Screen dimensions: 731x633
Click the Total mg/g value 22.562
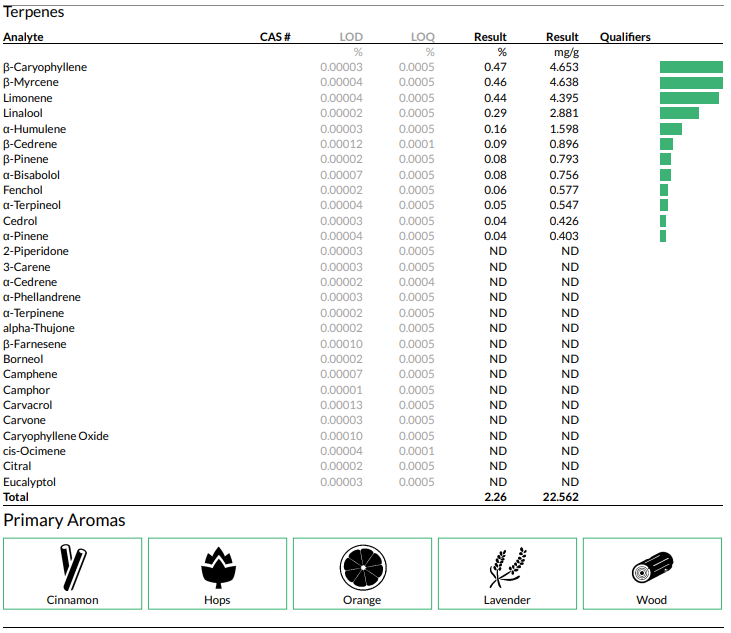(561, 497)
